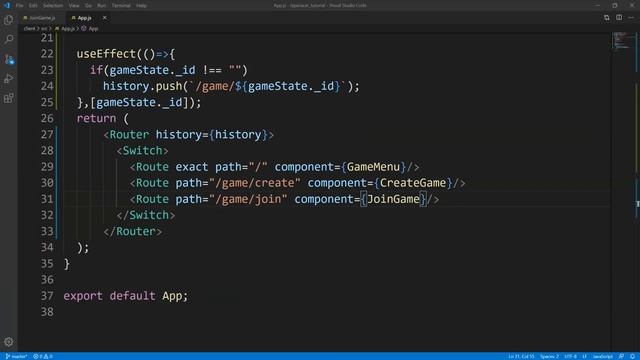Click the closing Switch tag
640x360 pixels.
click(146, 215)
